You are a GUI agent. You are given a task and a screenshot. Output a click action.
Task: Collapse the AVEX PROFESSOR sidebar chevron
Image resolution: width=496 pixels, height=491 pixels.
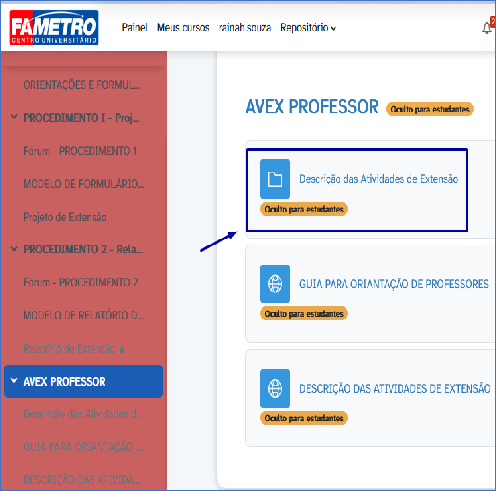pos(14,381)
